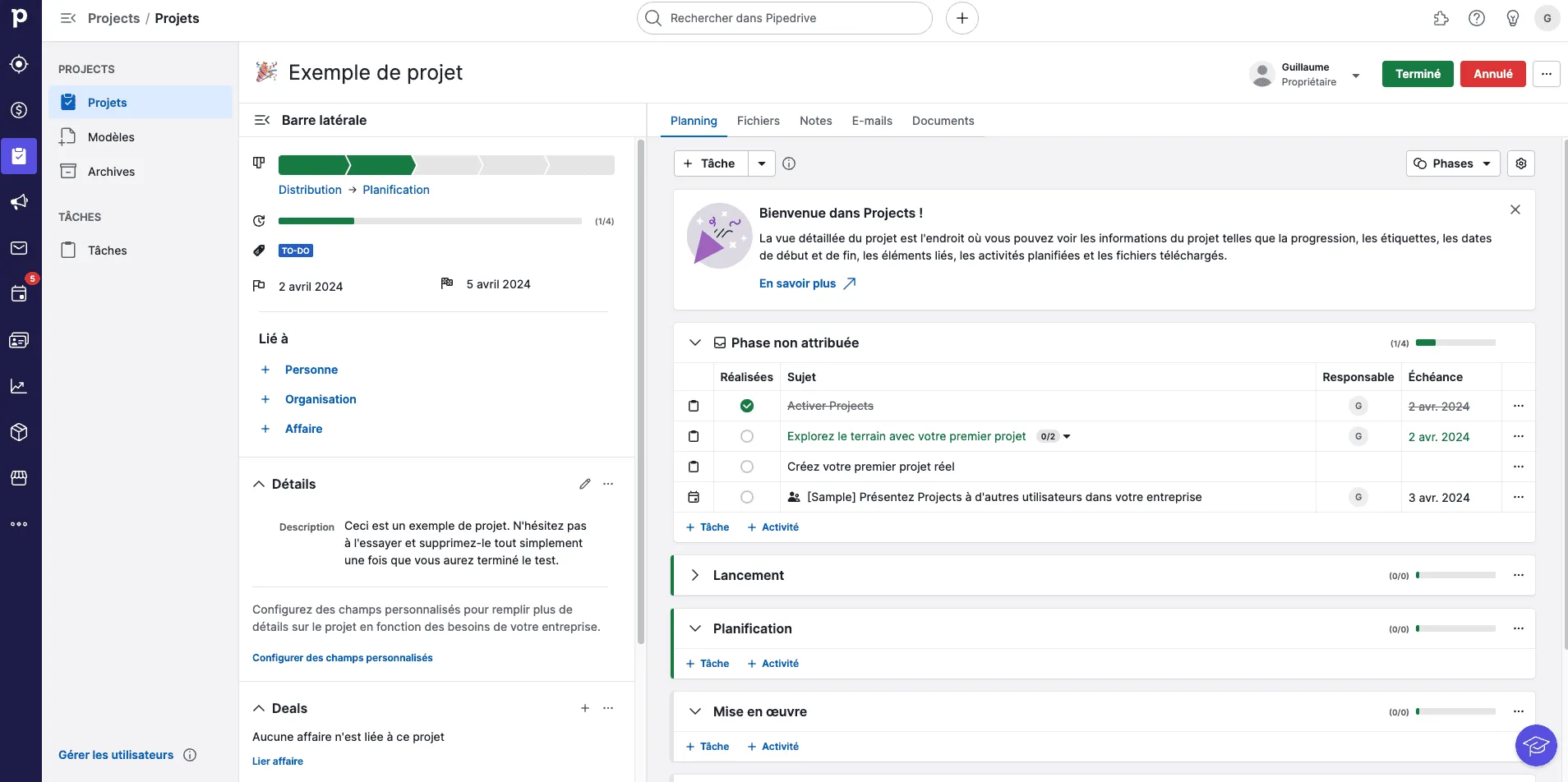Open the More three-dots icon in left rail
1568x782 pixels.
click(19, 524)
